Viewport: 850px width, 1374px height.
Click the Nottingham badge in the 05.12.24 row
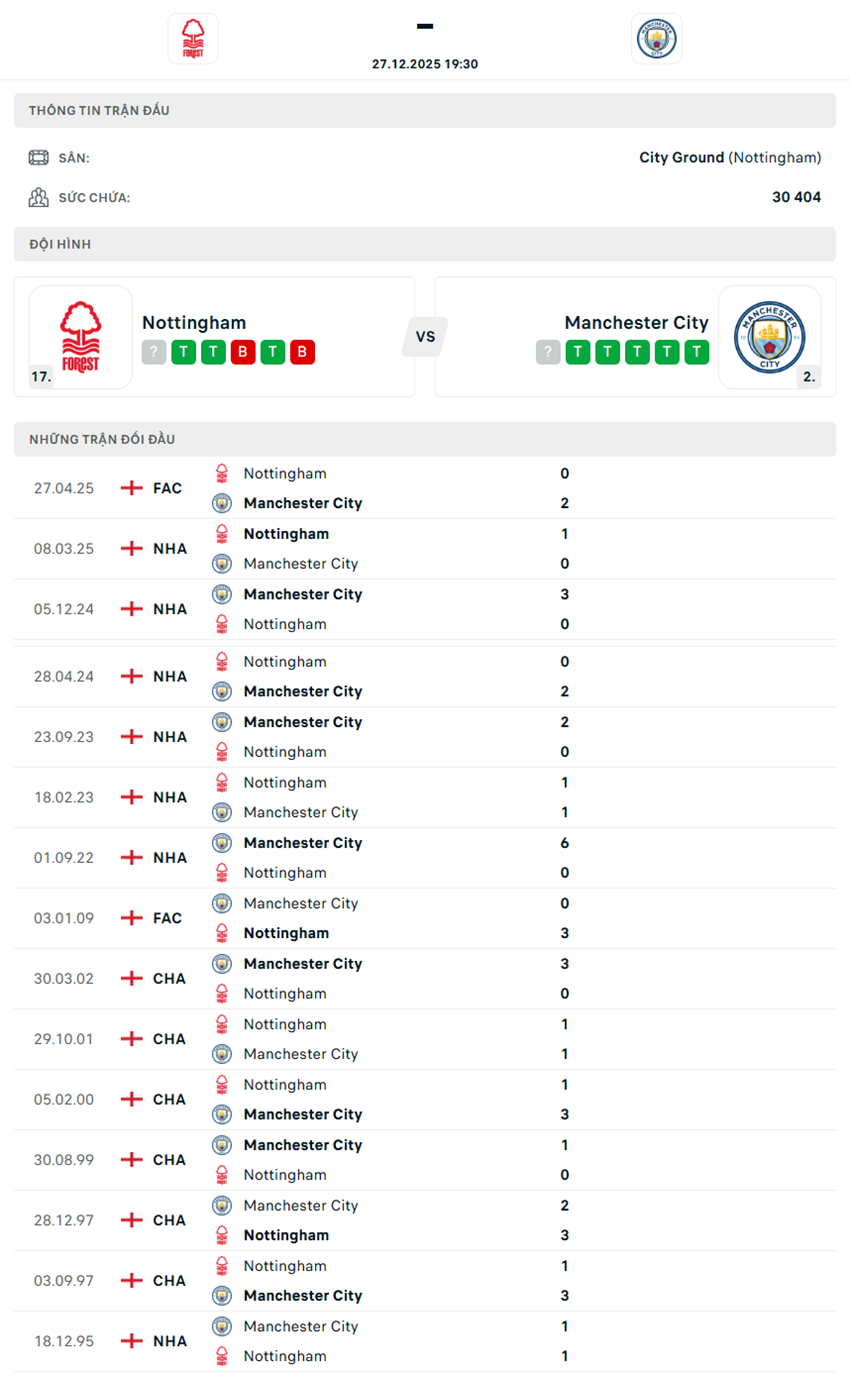222,624
